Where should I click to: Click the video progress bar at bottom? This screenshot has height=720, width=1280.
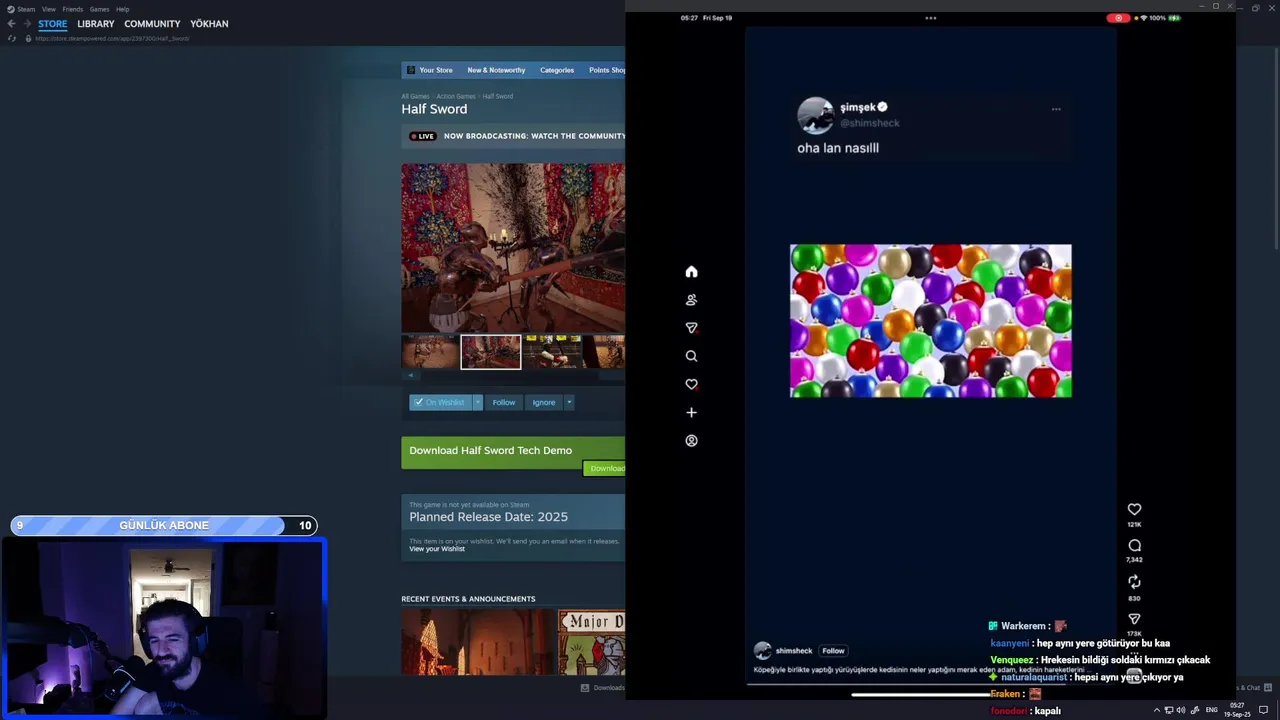[x=931, y=684]
